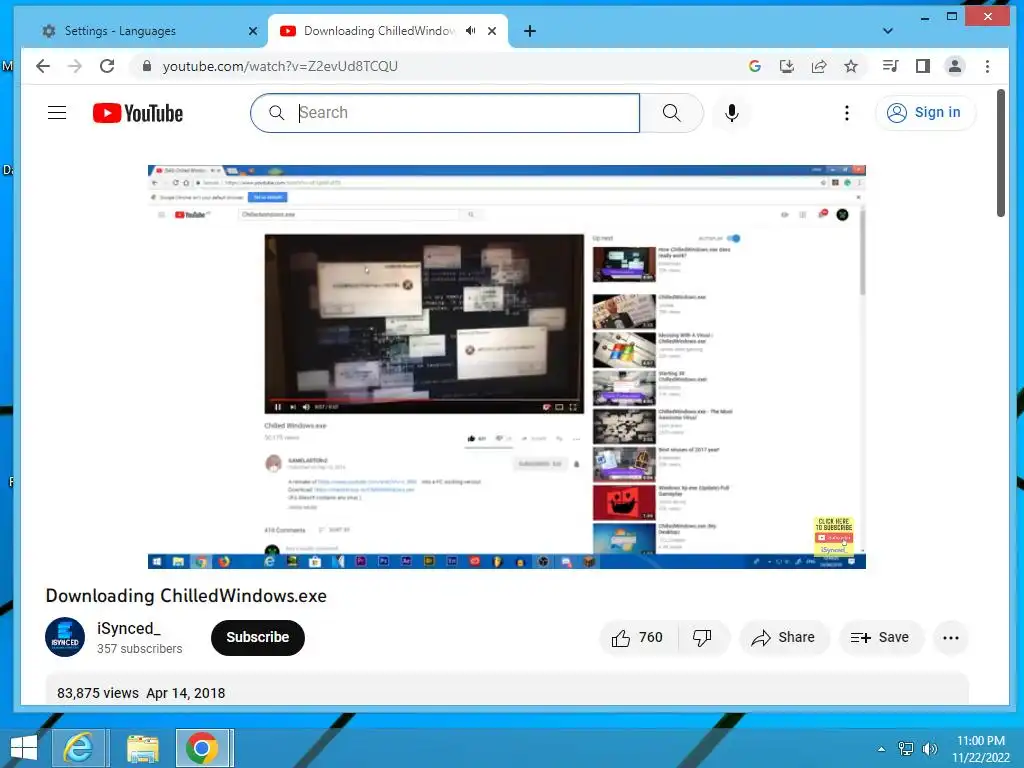Like the video with thumbs up
The image size is (1024, 768).
point(637,637)
